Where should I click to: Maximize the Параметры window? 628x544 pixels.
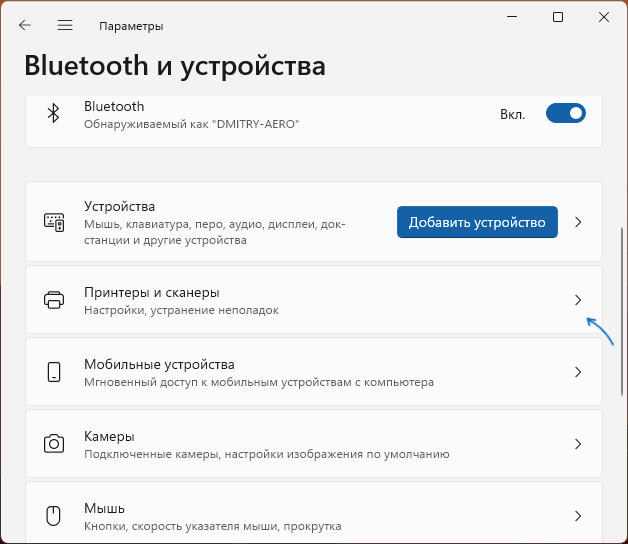558,17
